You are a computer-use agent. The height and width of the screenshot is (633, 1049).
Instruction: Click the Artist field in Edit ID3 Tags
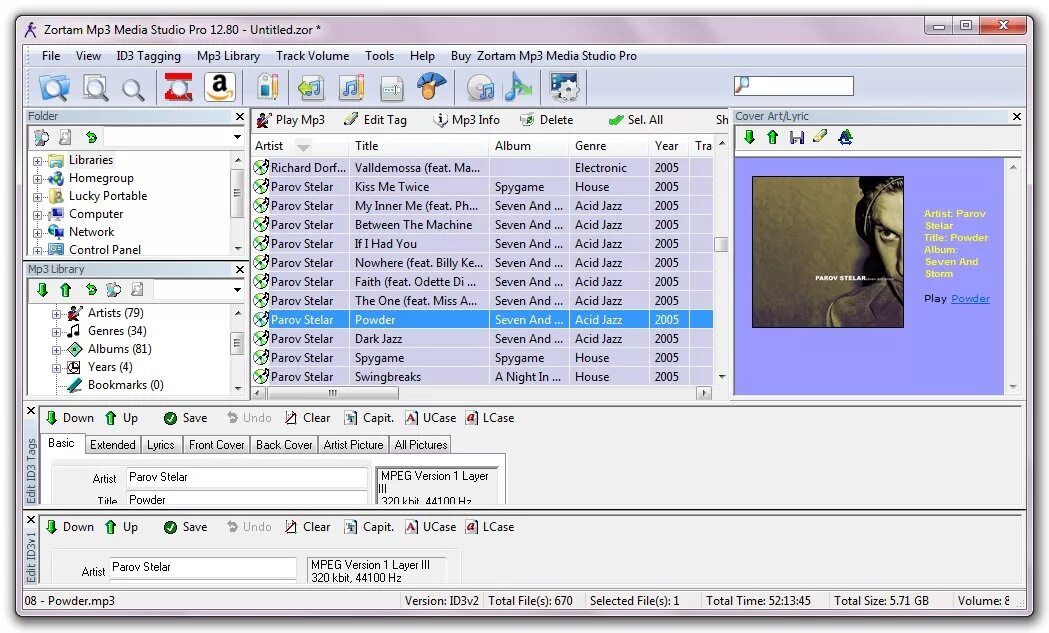(x=247, y=477)
